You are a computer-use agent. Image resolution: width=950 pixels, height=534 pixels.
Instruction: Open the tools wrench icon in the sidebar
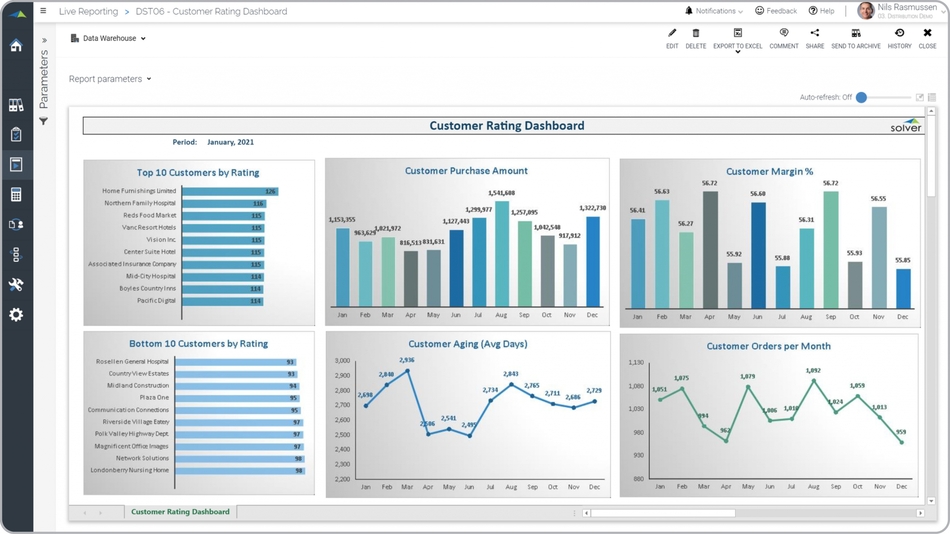[16, 285]
